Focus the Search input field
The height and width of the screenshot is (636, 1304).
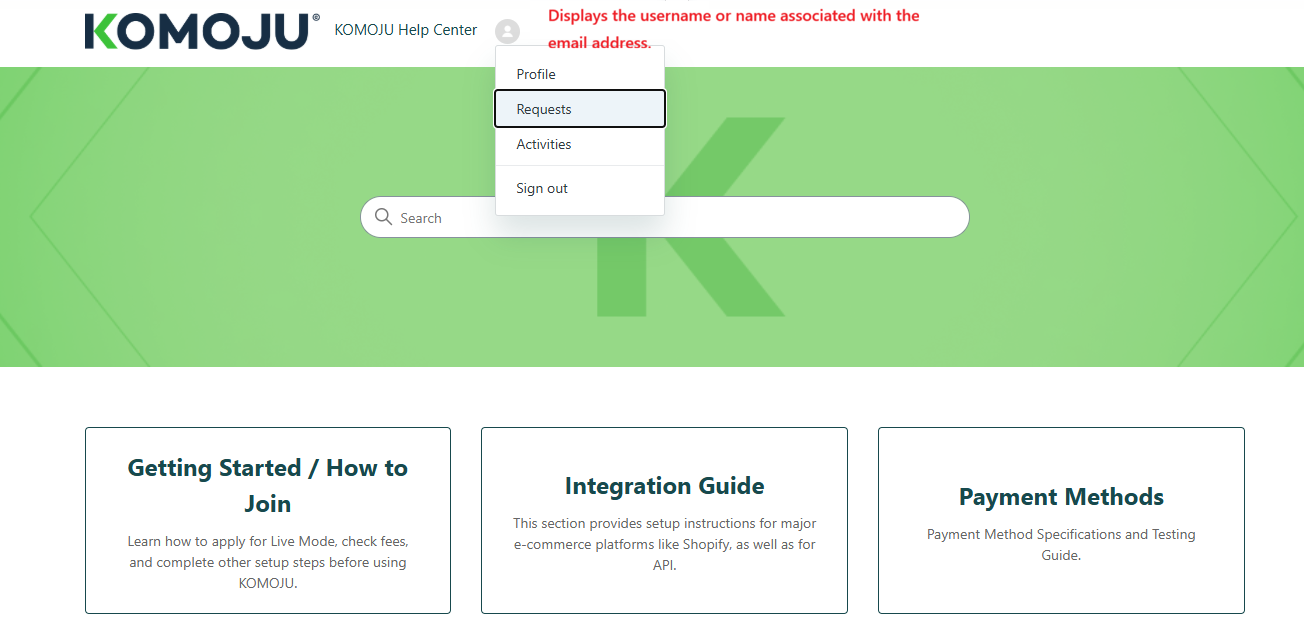800,217
